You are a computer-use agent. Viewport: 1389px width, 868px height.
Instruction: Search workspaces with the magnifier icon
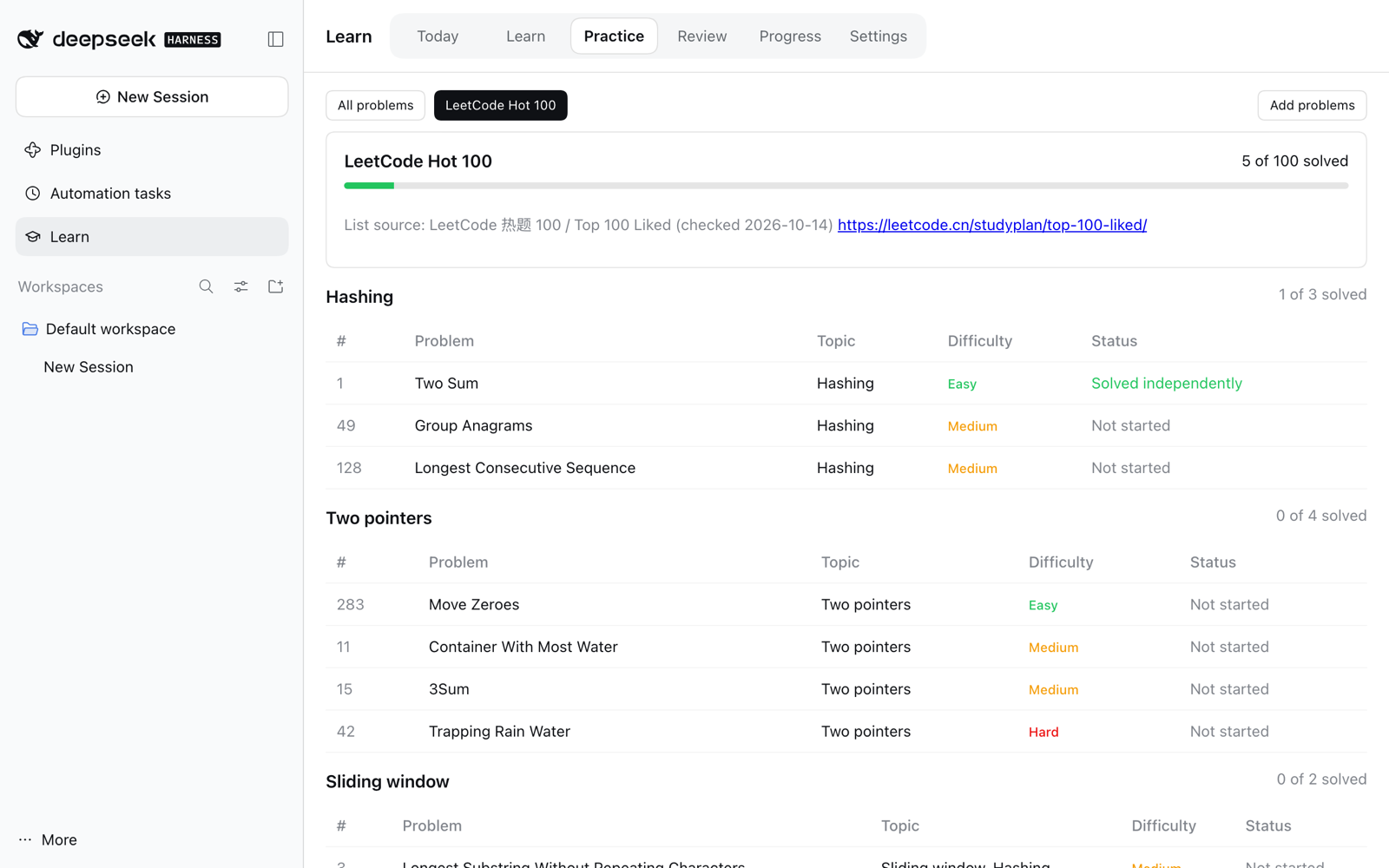[x=206, y=286]
